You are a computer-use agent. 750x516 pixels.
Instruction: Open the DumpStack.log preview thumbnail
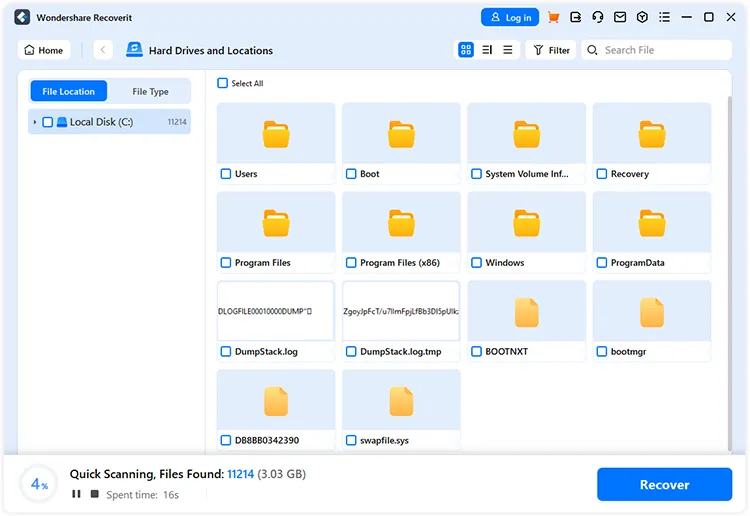tap(276, 311)
